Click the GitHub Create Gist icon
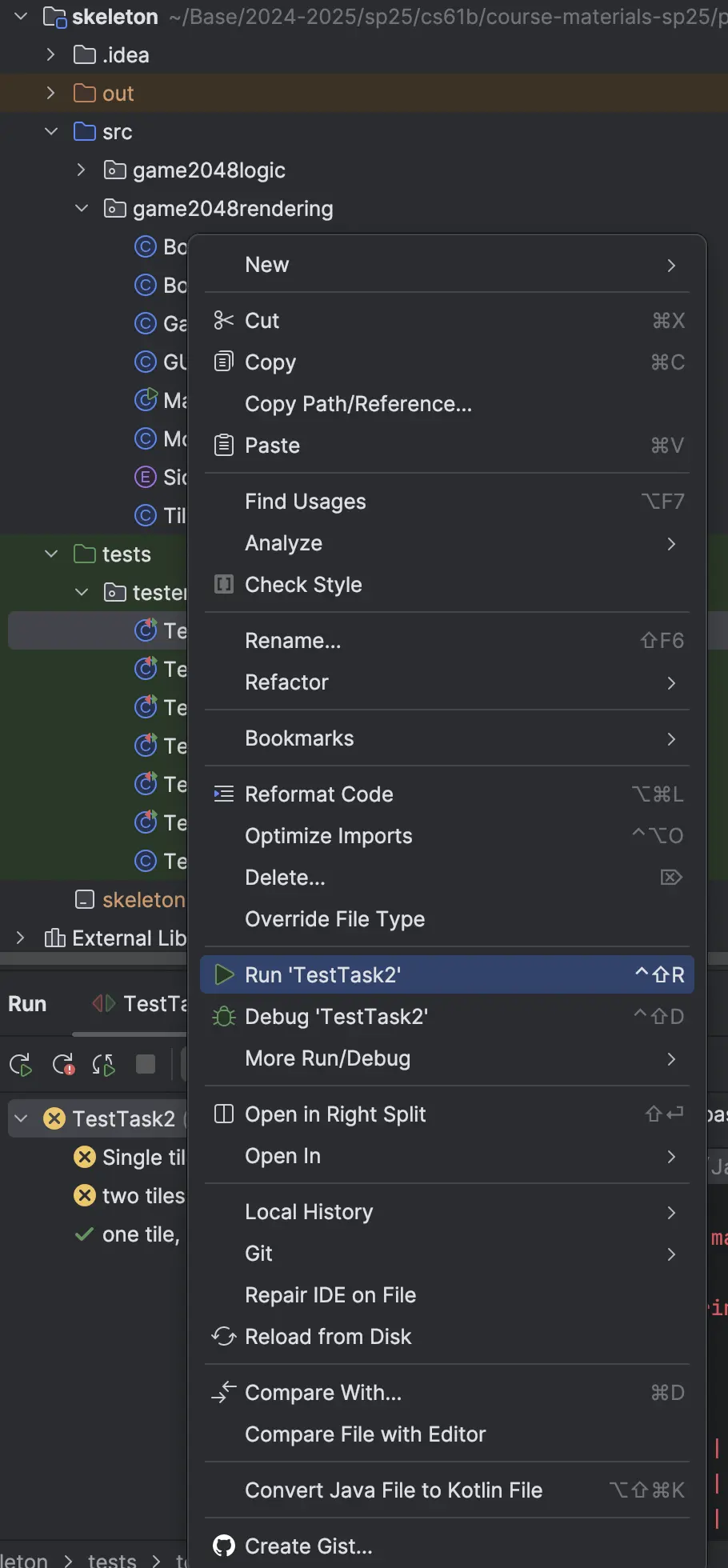Viewport: 728px width, 1568px height. point(224,1546)
